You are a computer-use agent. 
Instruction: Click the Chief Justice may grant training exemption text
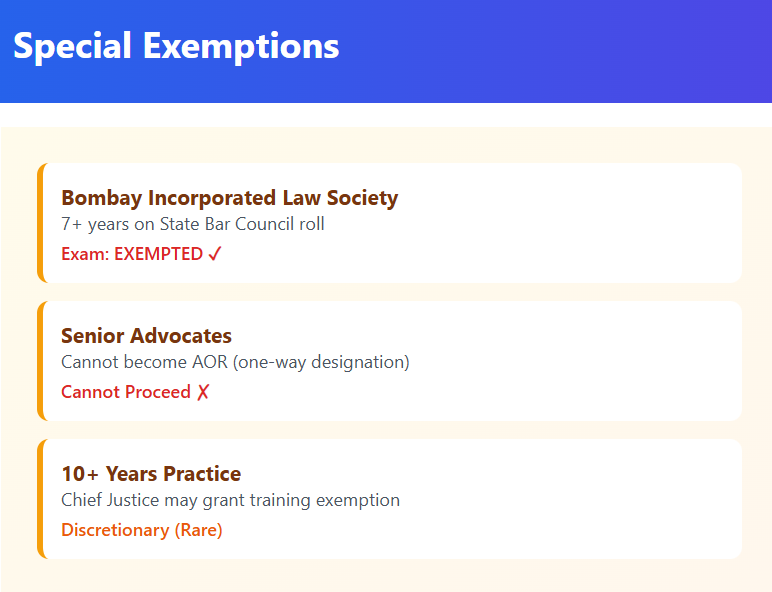[230, 500]
